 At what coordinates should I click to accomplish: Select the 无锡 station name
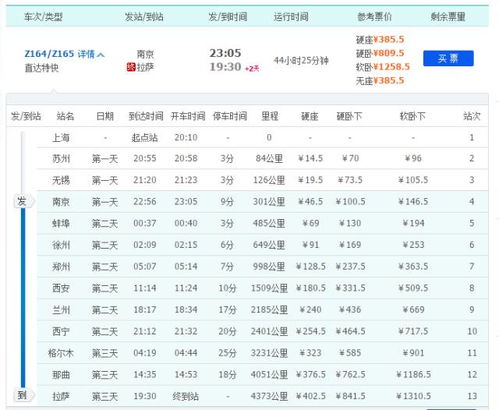coord(61,180)
